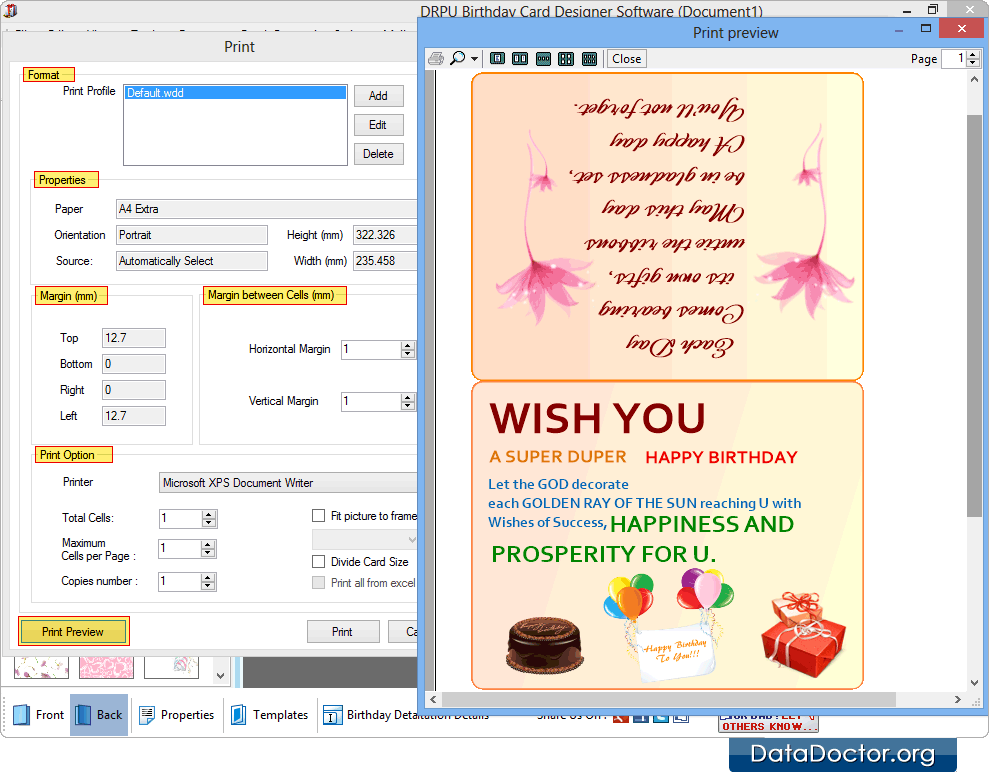Click the magnifier zoom icon in Print preview
989x772 pixels.
coord(458,59)
